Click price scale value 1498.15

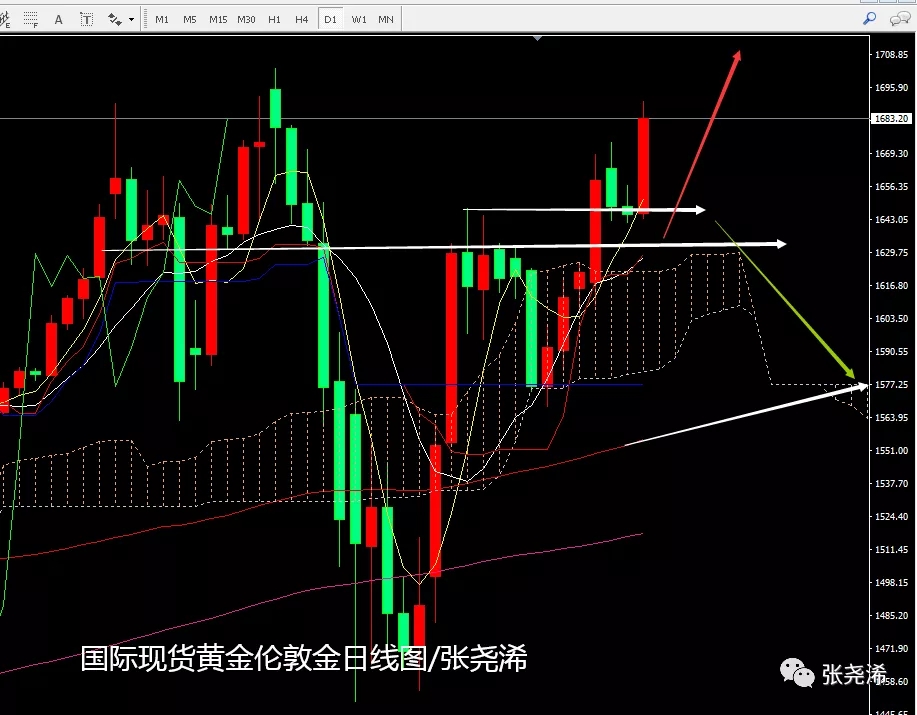point(891,582)
